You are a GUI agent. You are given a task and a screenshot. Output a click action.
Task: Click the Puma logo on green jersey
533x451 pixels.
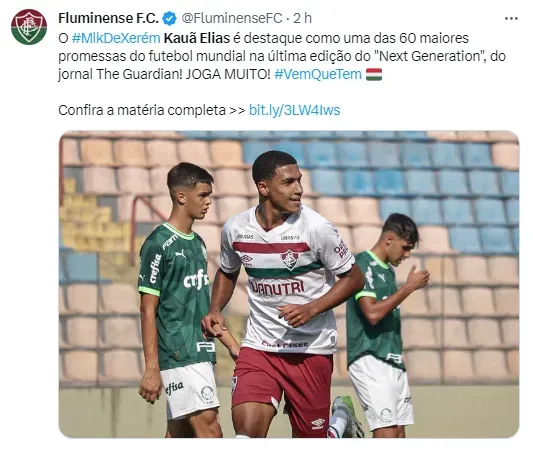[180, 254]
